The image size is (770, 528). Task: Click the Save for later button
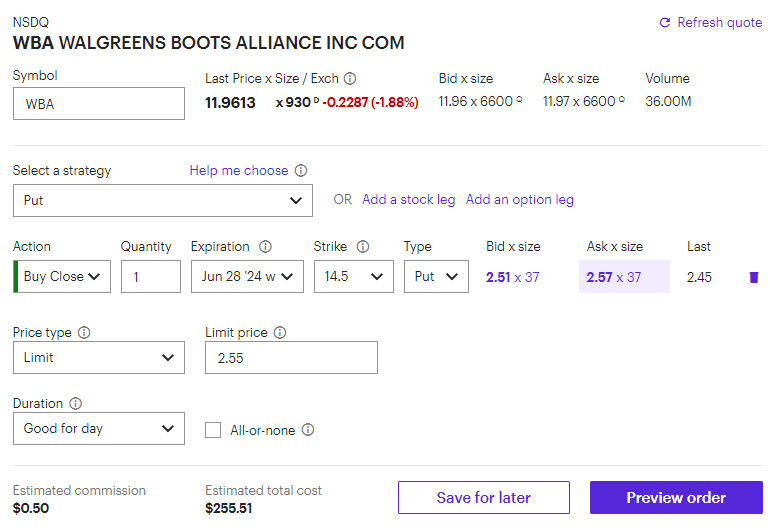483,498
